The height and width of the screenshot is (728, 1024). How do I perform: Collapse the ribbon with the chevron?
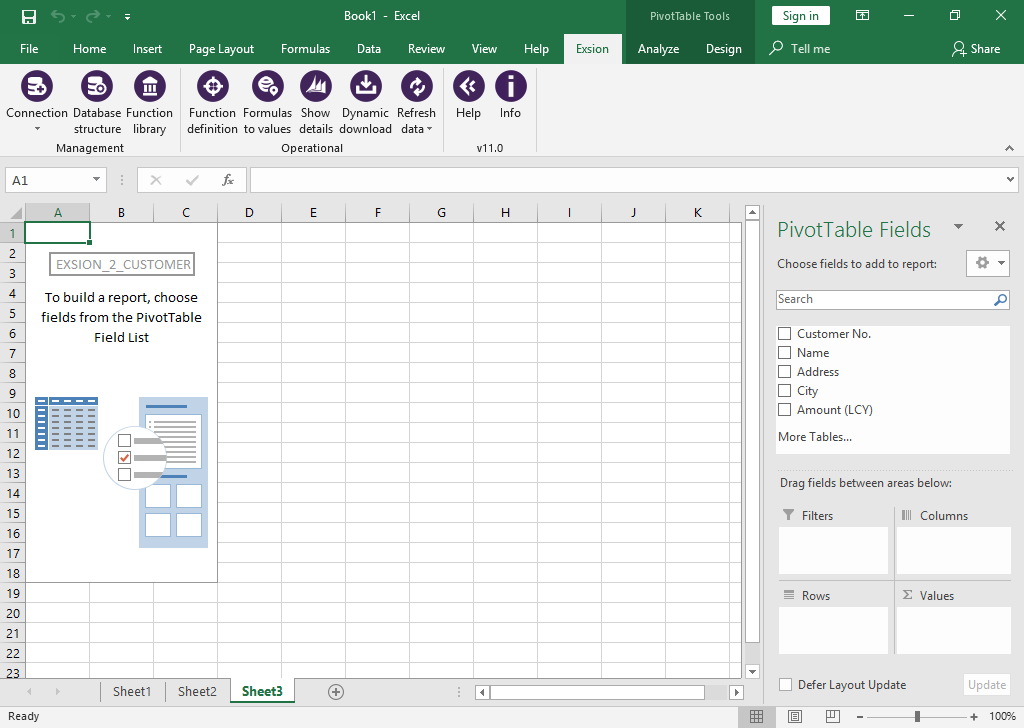pos(1009,148)
